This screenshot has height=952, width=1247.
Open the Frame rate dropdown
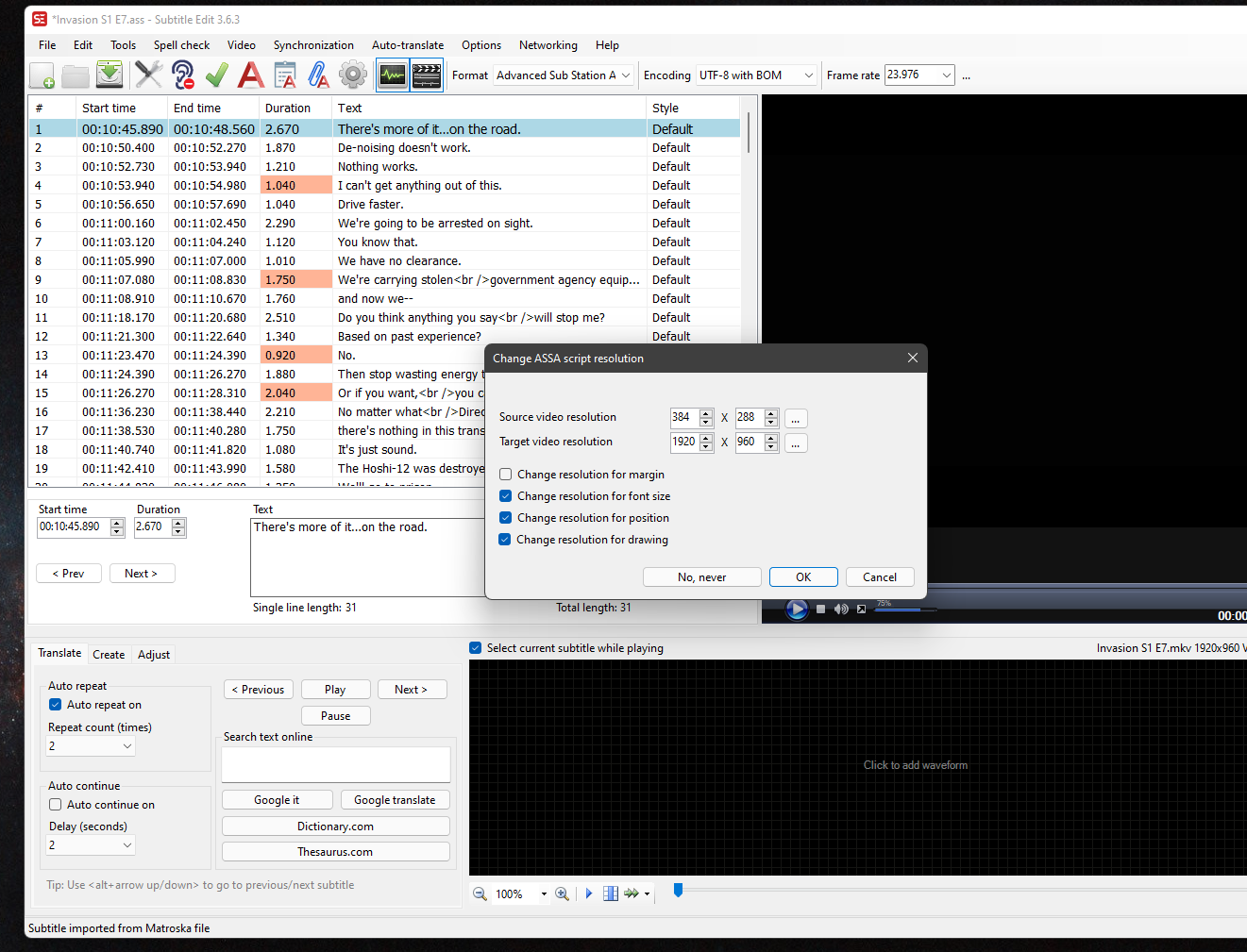click(946, 75)
